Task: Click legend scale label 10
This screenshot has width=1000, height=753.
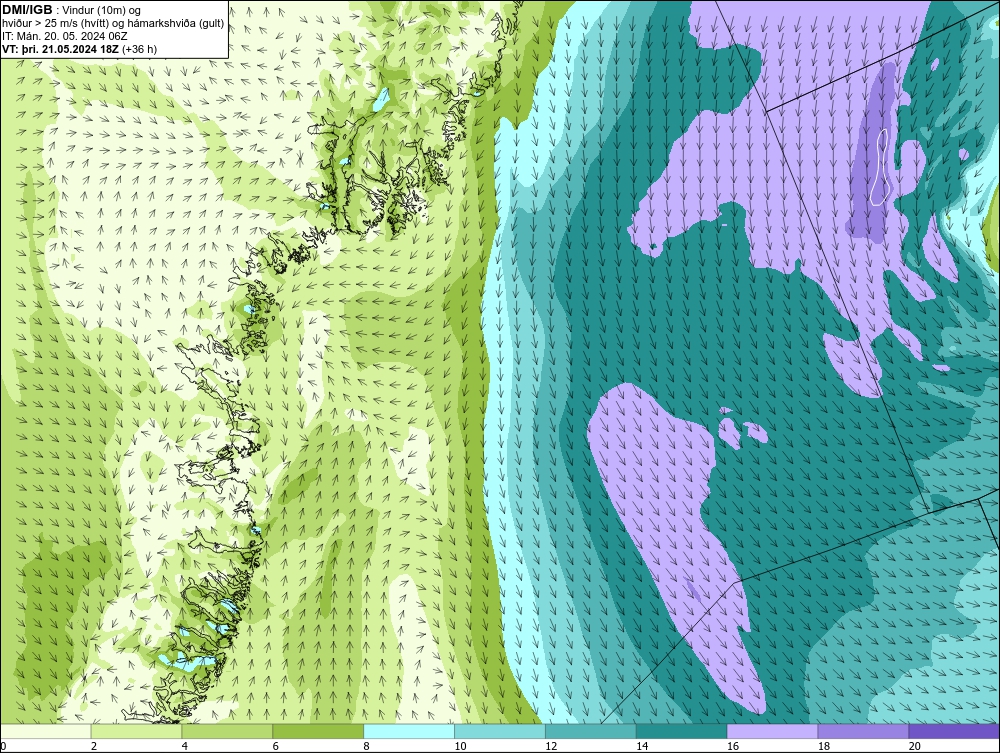Action: 460,746
